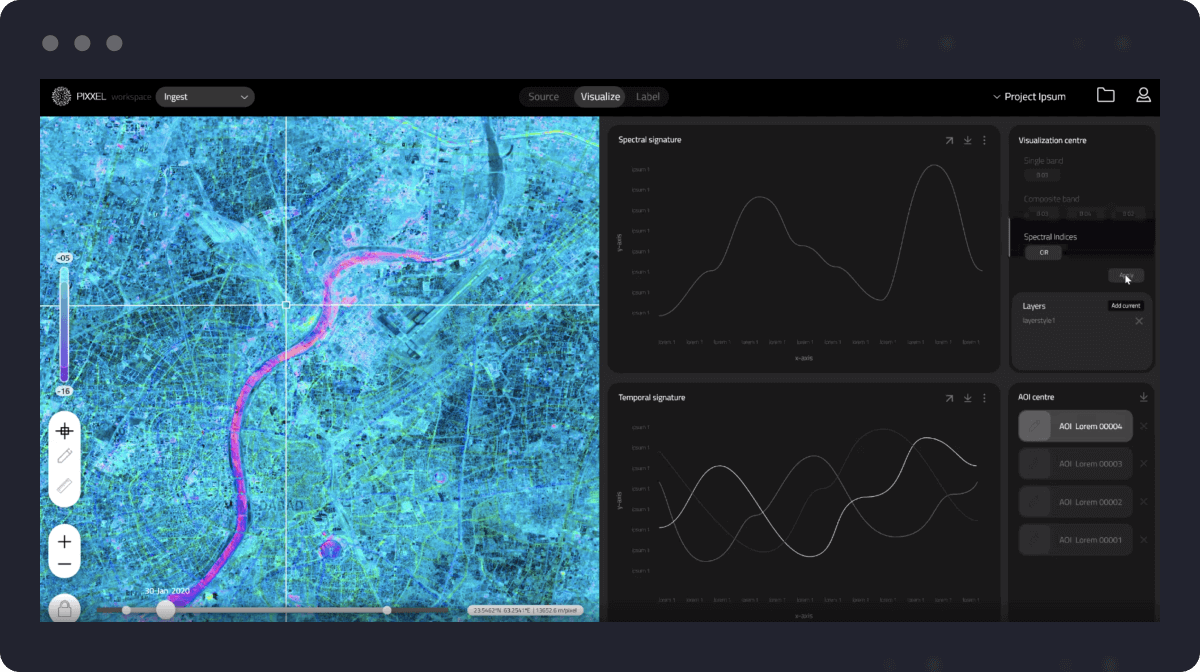Click the vertical color scale slider

(x=64, y=320)
